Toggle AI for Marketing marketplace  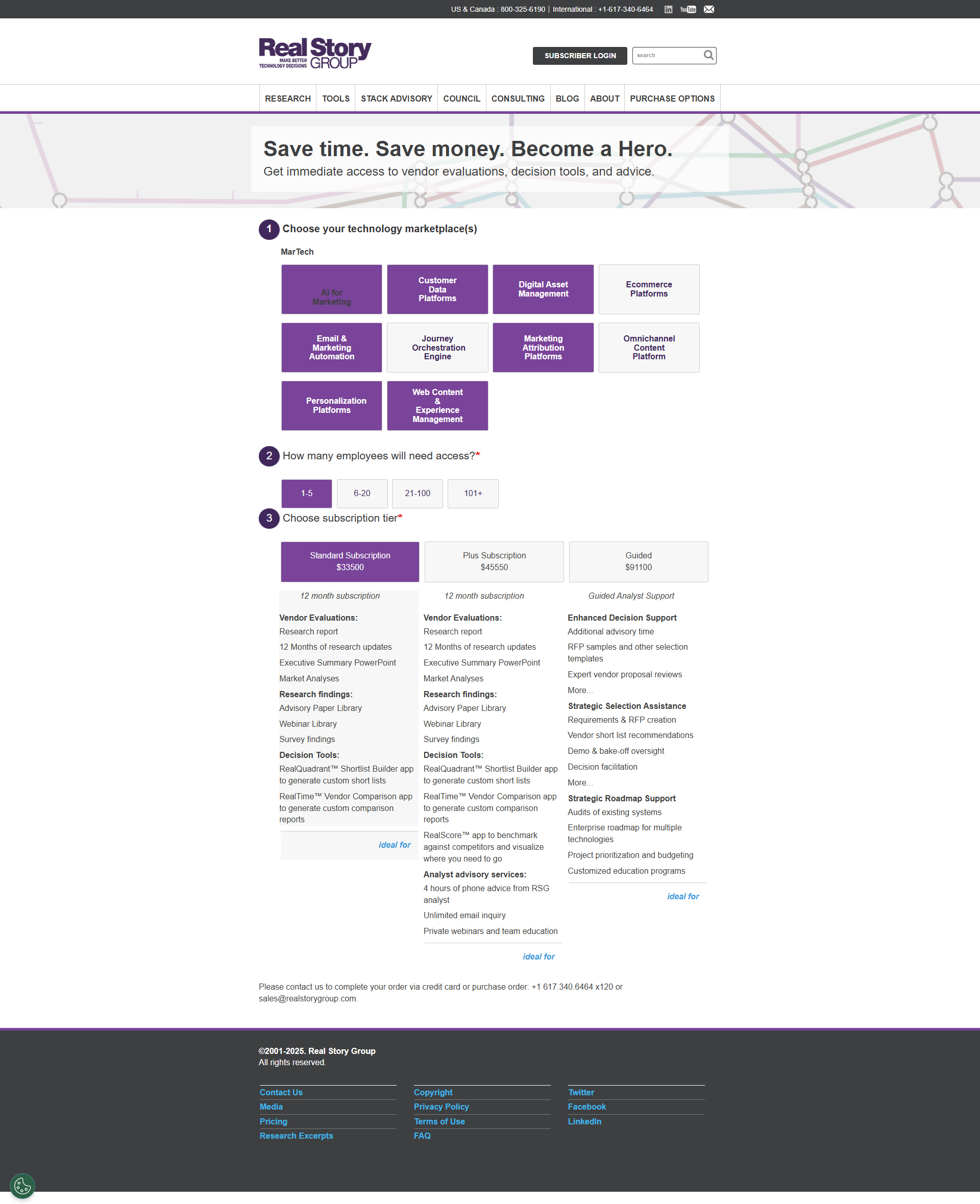tap(331, 289)
